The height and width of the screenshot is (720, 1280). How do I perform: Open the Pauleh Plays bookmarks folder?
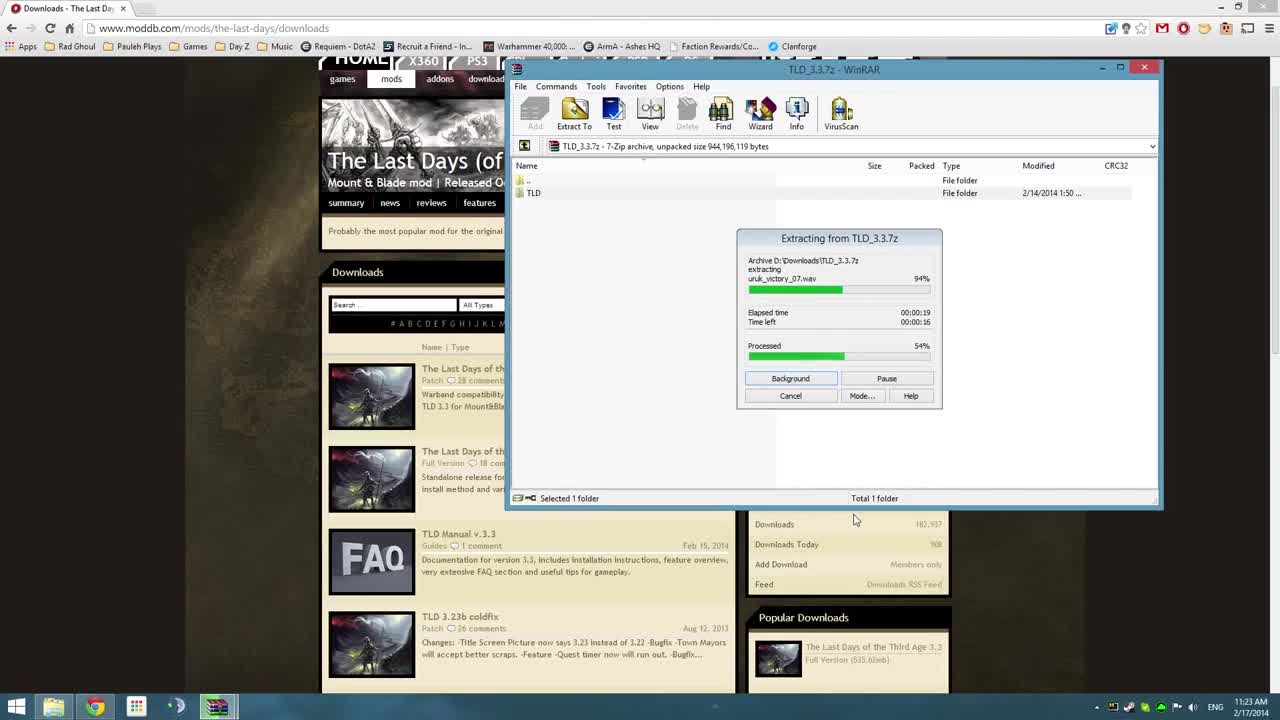click(x=132, y=46)
